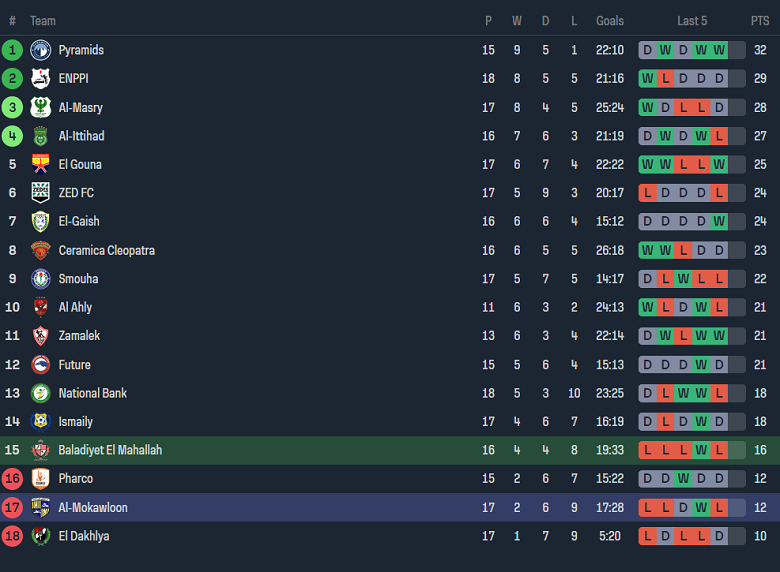Screen dimensions: 780x572
Task: Click the National Bank team logo
Action: (40, 394)
